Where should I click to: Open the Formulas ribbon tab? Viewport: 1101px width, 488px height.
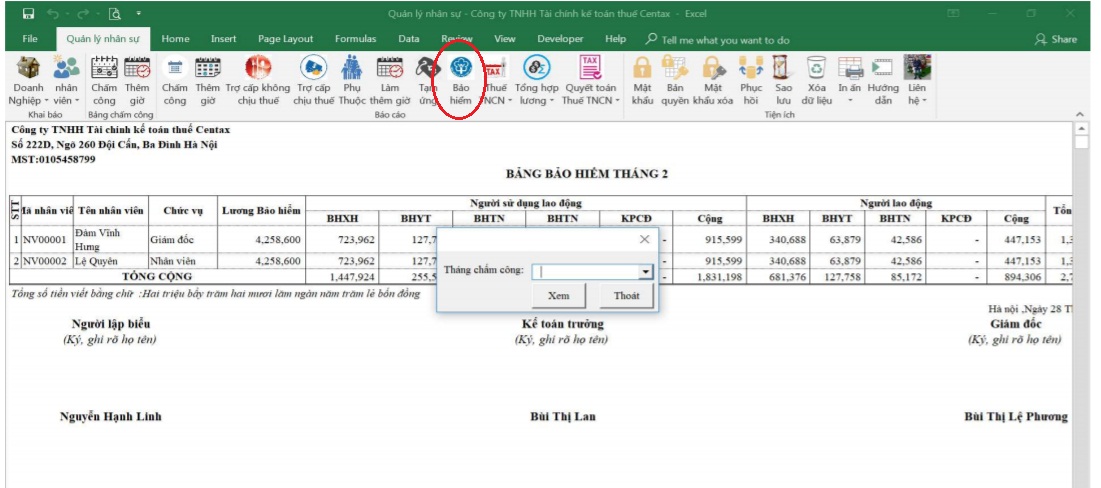(355, 39)
